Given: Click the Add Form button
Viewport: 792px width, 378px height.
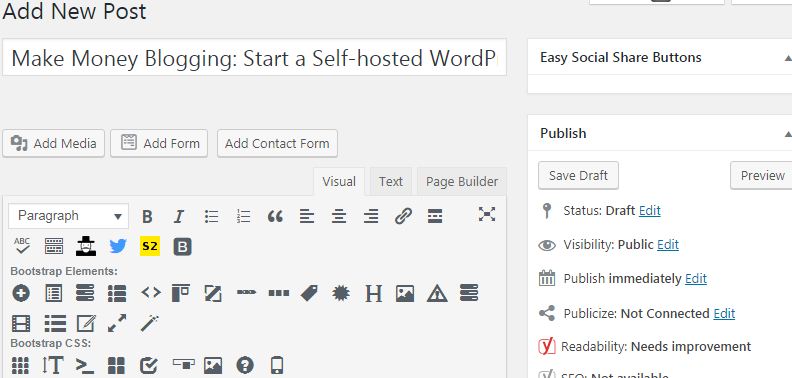Looking at the screenshot, I should coord(159,144).
